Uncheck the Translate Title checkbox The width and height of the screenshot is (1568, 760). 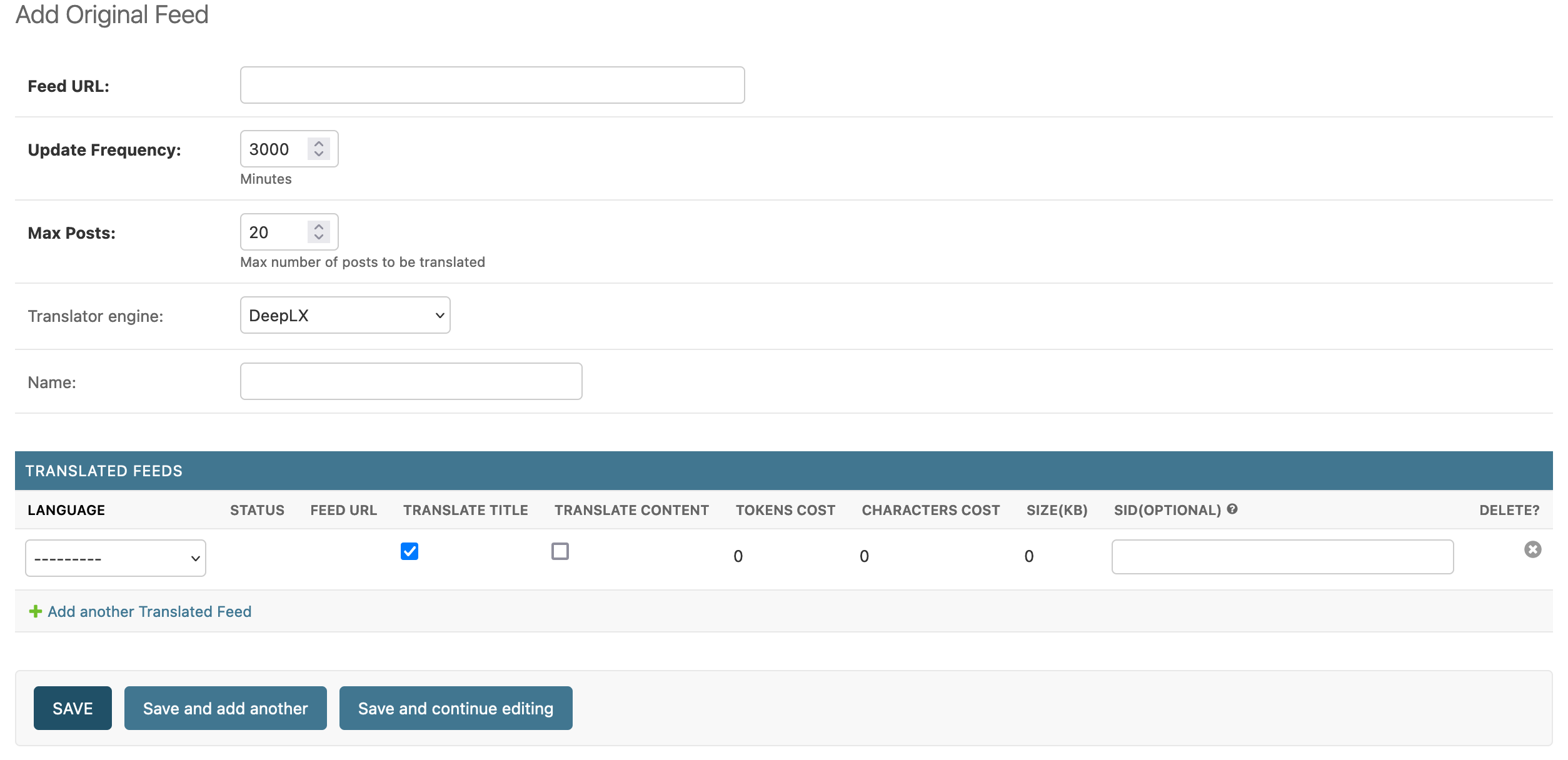[x=410, y=551]
